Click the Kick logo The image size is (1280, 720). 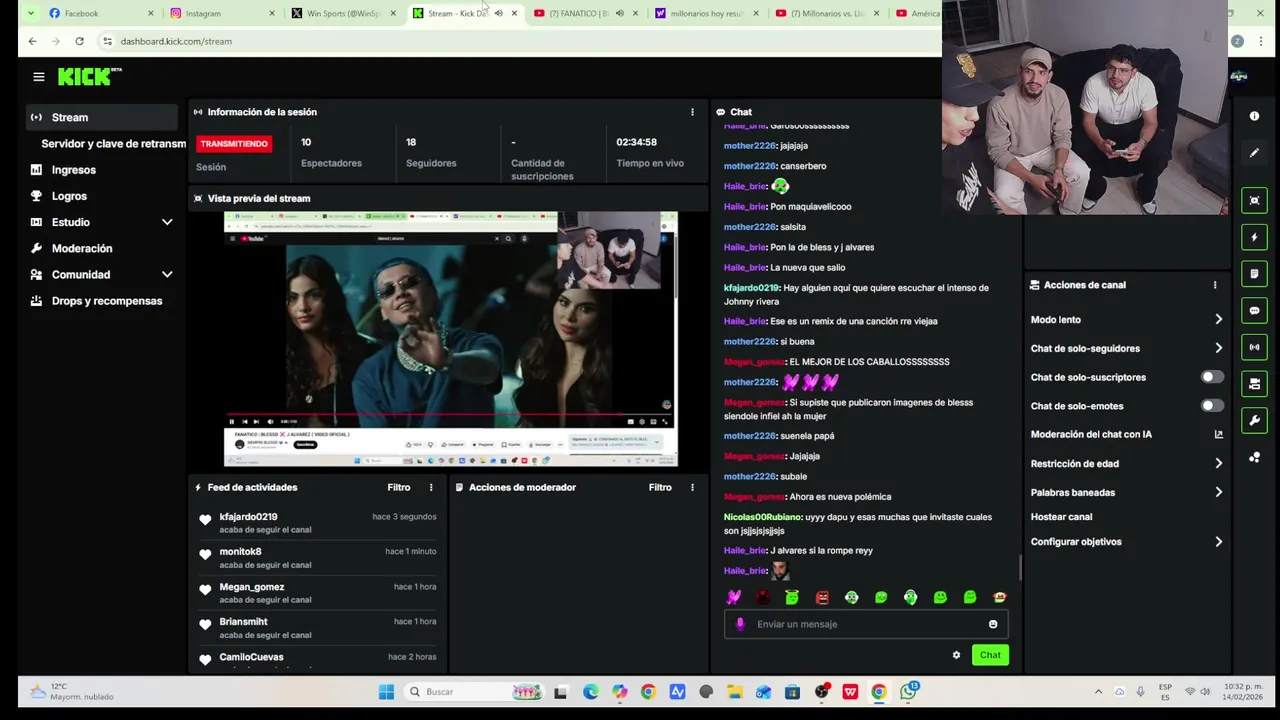[x=87, y=77]
